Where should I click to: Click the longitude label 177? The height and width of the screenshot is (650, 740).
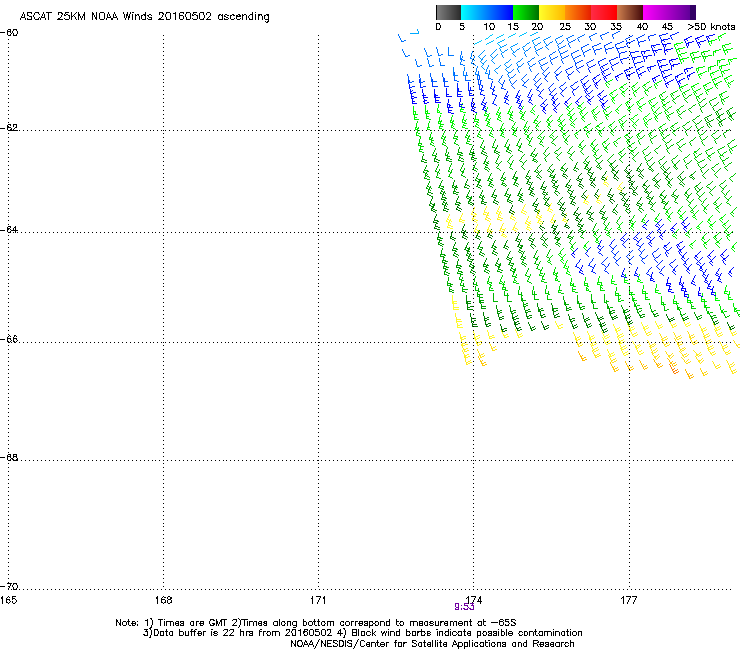point(629,600)
